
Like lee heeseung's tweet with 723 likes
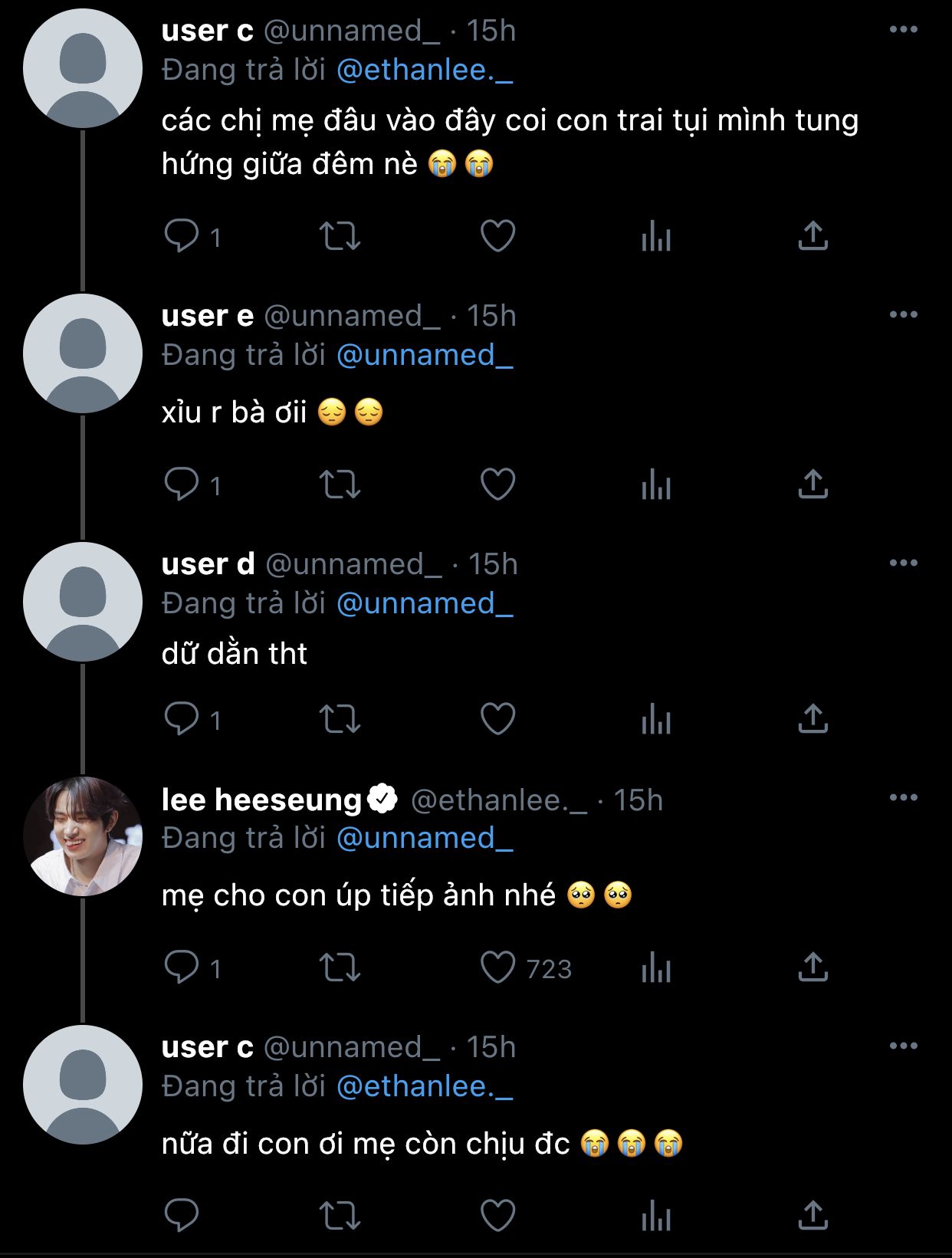pos(497,967)
